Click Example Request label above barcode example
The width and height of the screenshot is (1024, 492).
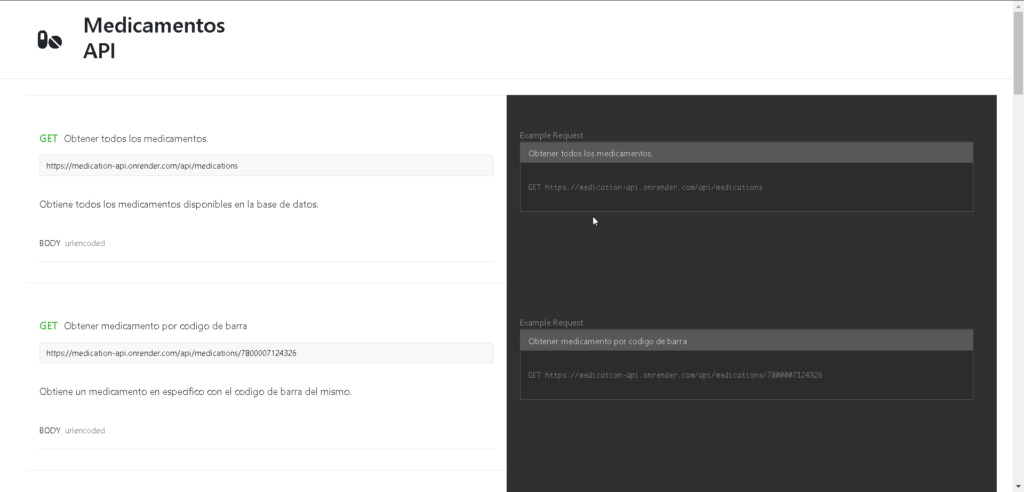click(551, 323)
